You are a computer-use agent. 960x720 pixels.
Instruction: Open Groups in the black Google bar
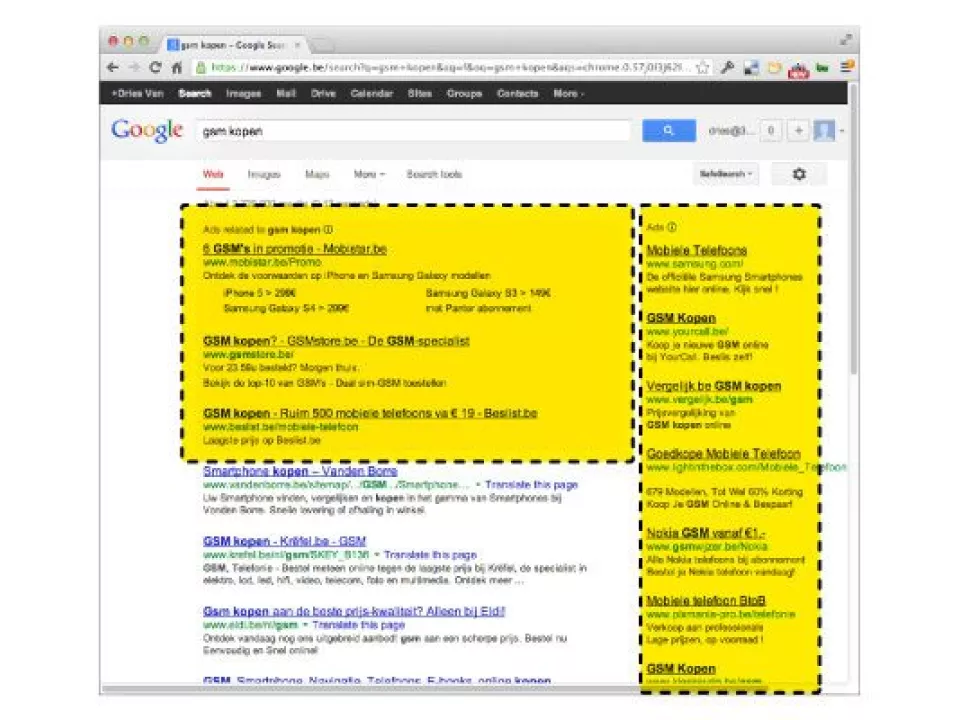coord(464,94)
